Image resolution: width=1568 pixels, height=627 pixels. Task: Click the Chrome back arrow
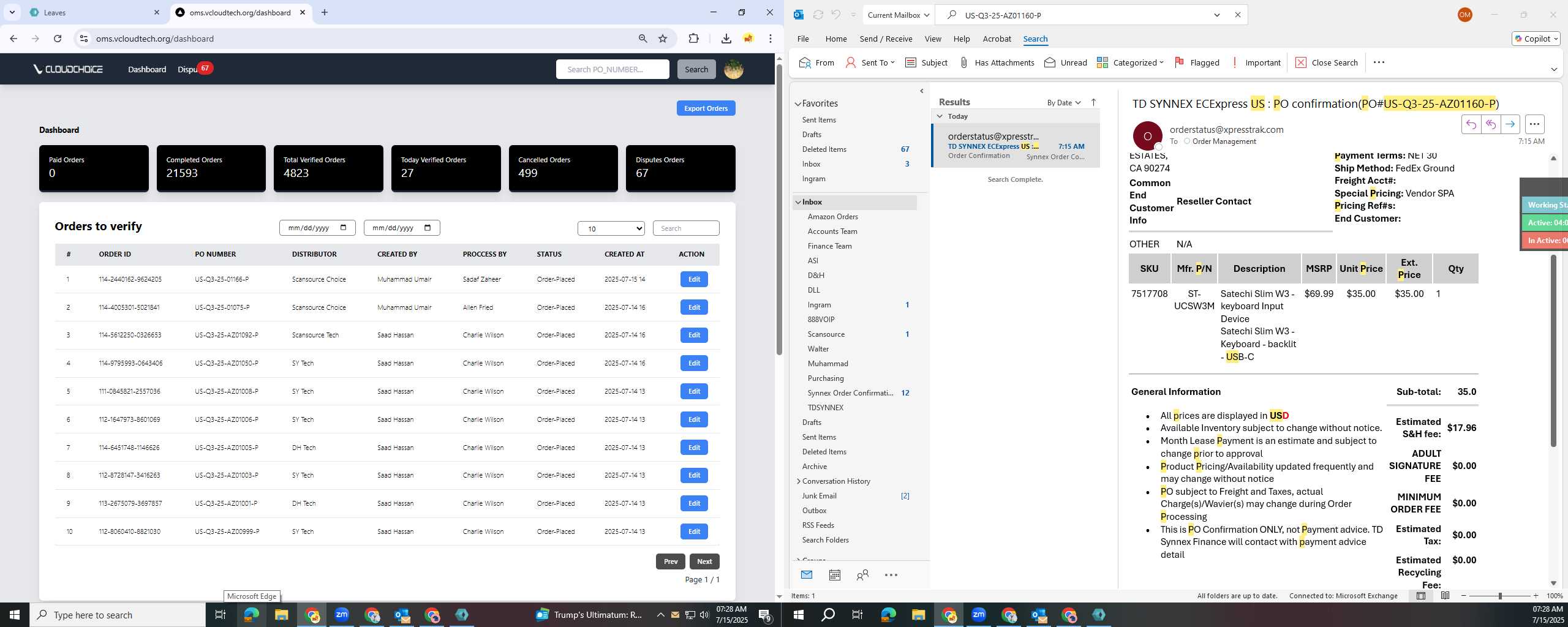[x=13, y=39]
